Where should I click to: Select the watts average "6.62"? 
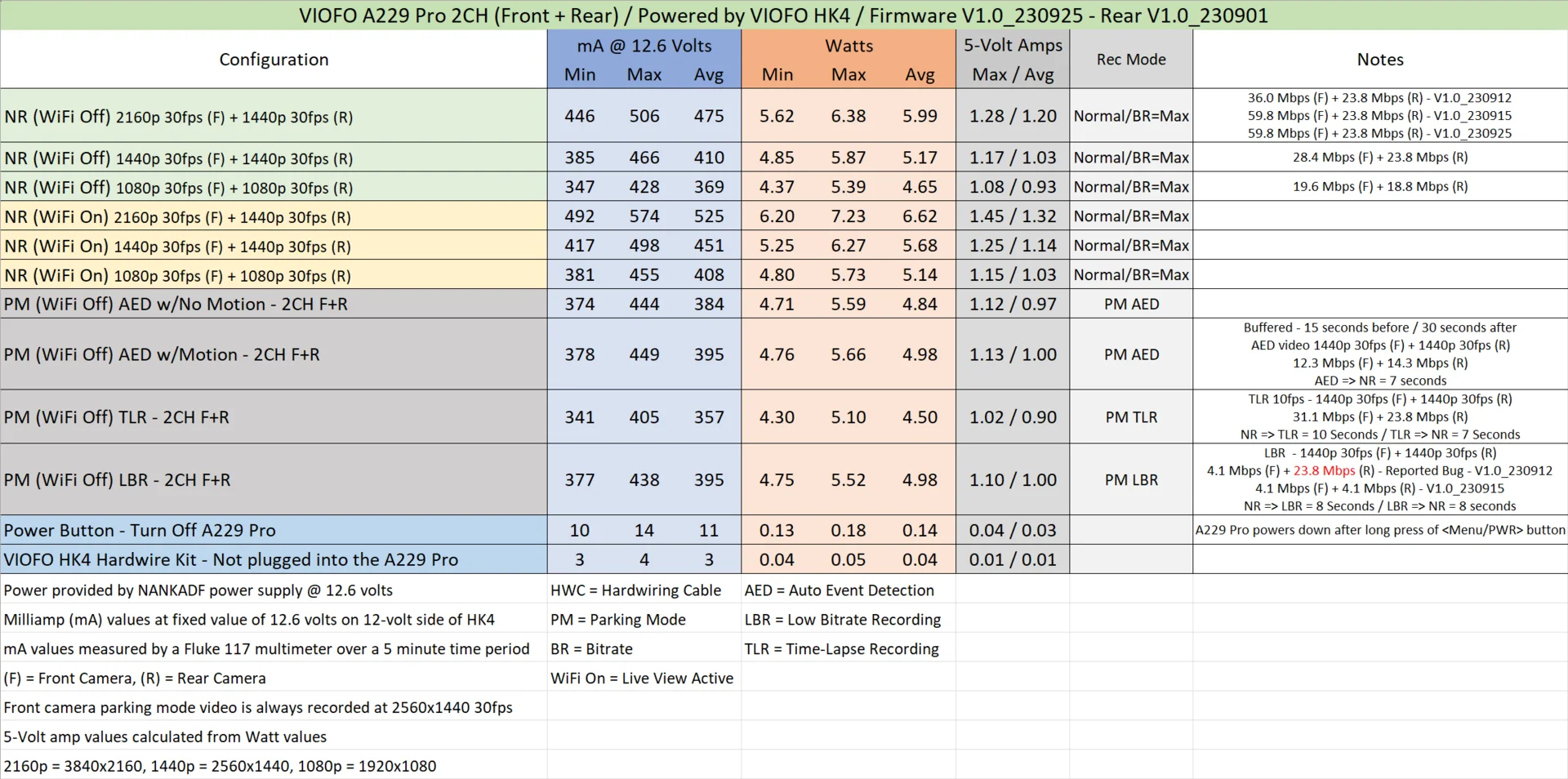point(920,216)
